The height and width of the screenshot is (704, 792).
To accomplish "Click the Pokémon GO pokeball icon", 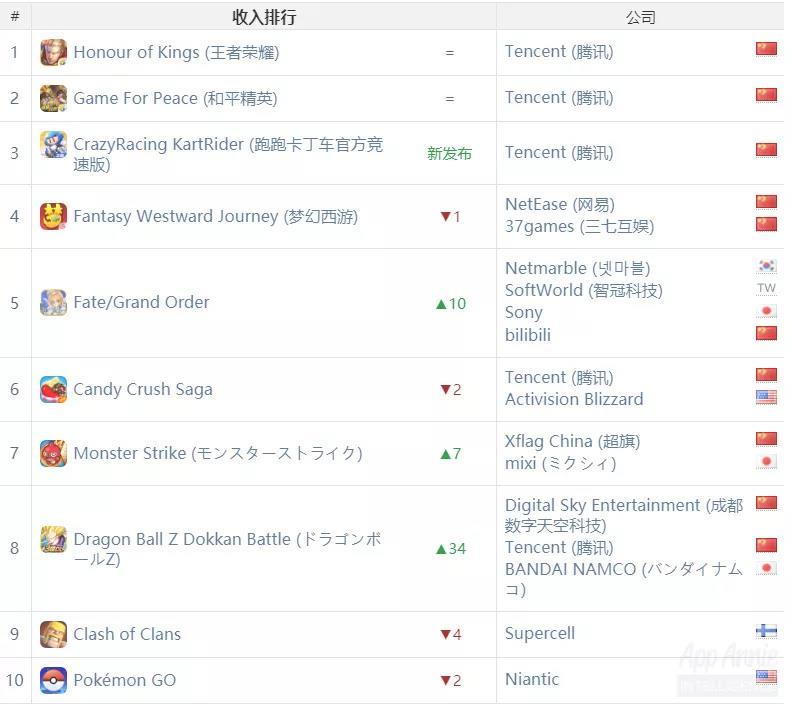I will 54,680.
